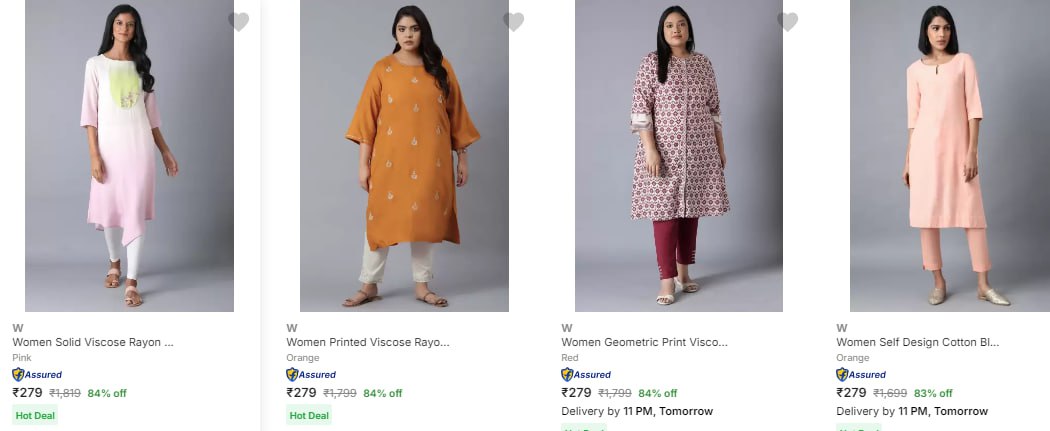Click Hot Deal tag on orange printed kurta
Screen dimensions: 1050x431
310,415
